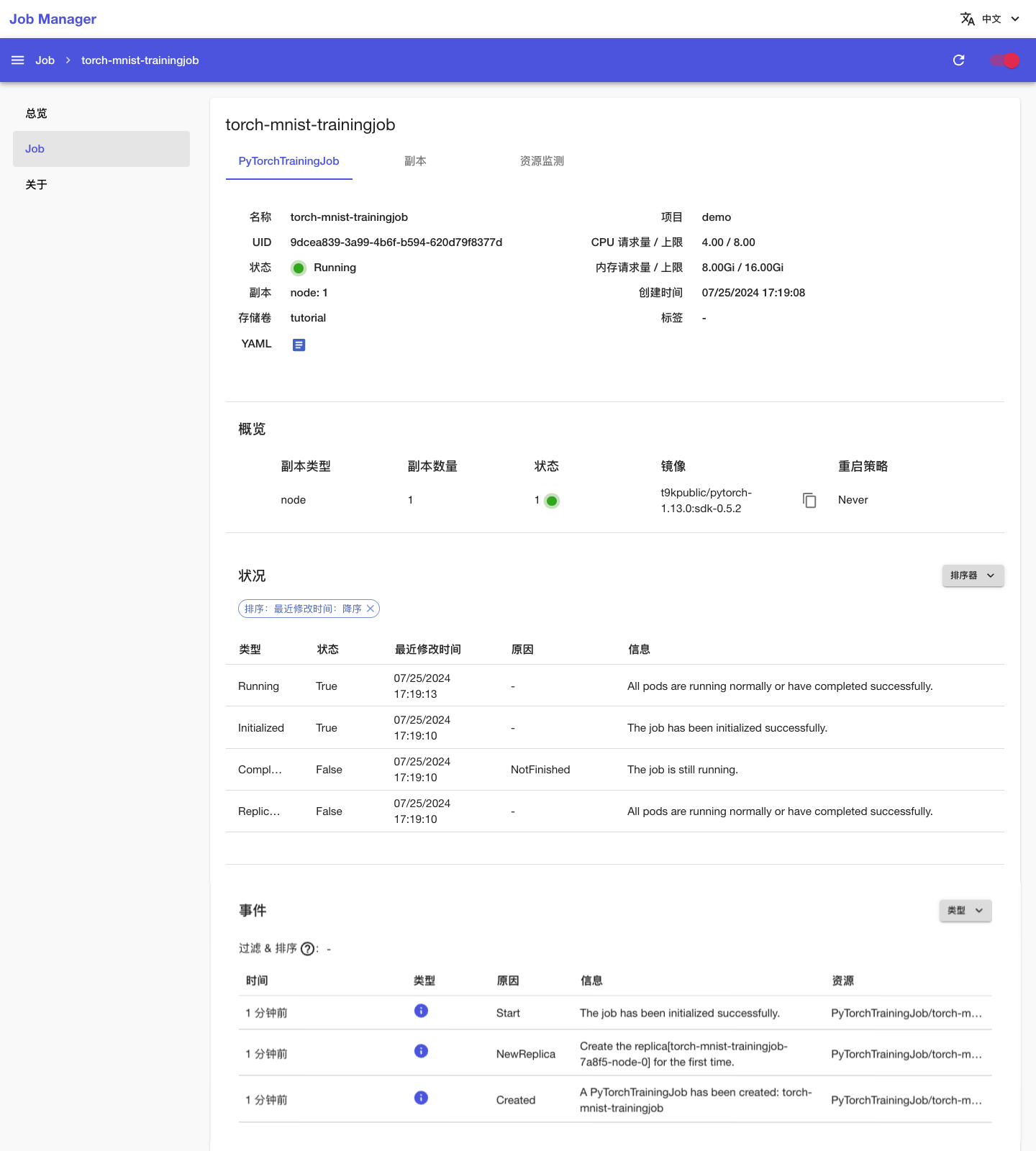The width and height of the screenshot is (1036, 1151).
Task: Remove the sort chip via X icon
Action: pos(371,609)
